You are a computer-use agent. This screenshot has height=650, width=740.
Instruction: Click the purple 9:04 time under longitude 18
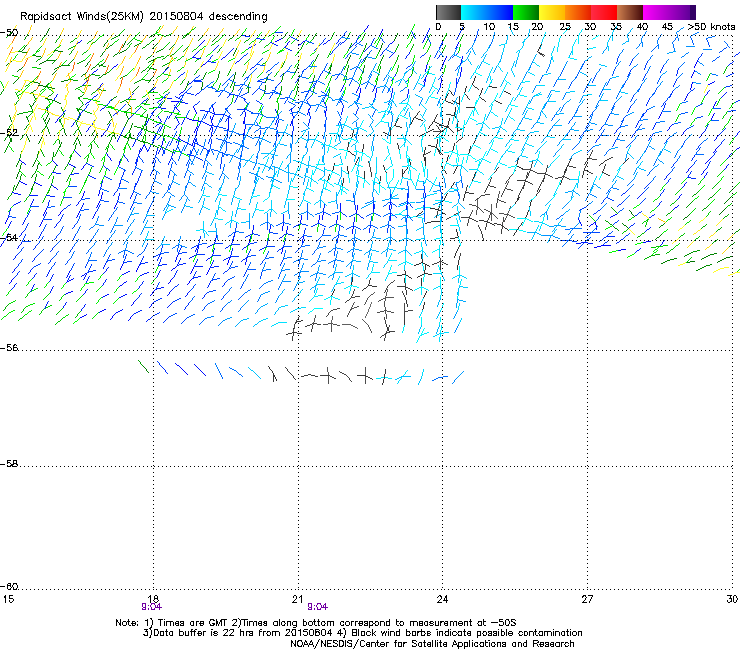point(151,607)
